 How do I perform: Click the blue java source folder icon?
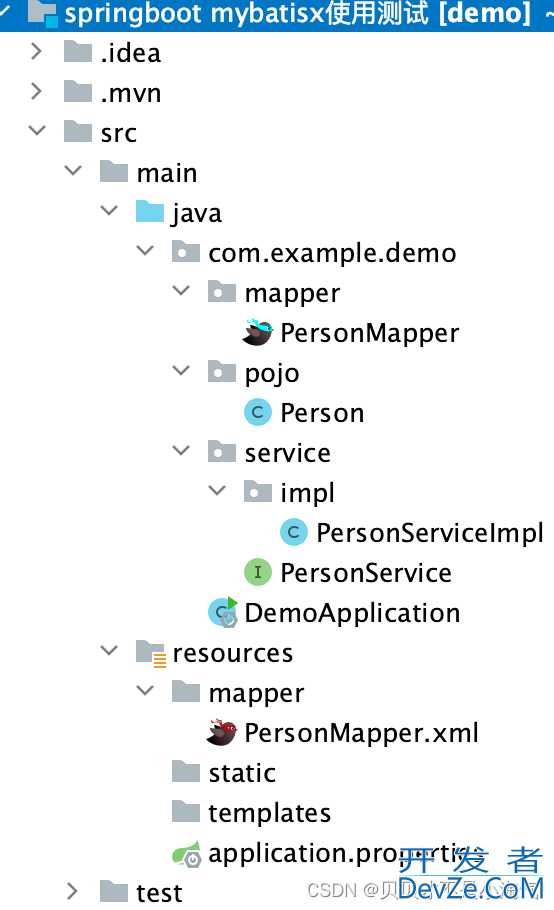[x=150, y=212]
